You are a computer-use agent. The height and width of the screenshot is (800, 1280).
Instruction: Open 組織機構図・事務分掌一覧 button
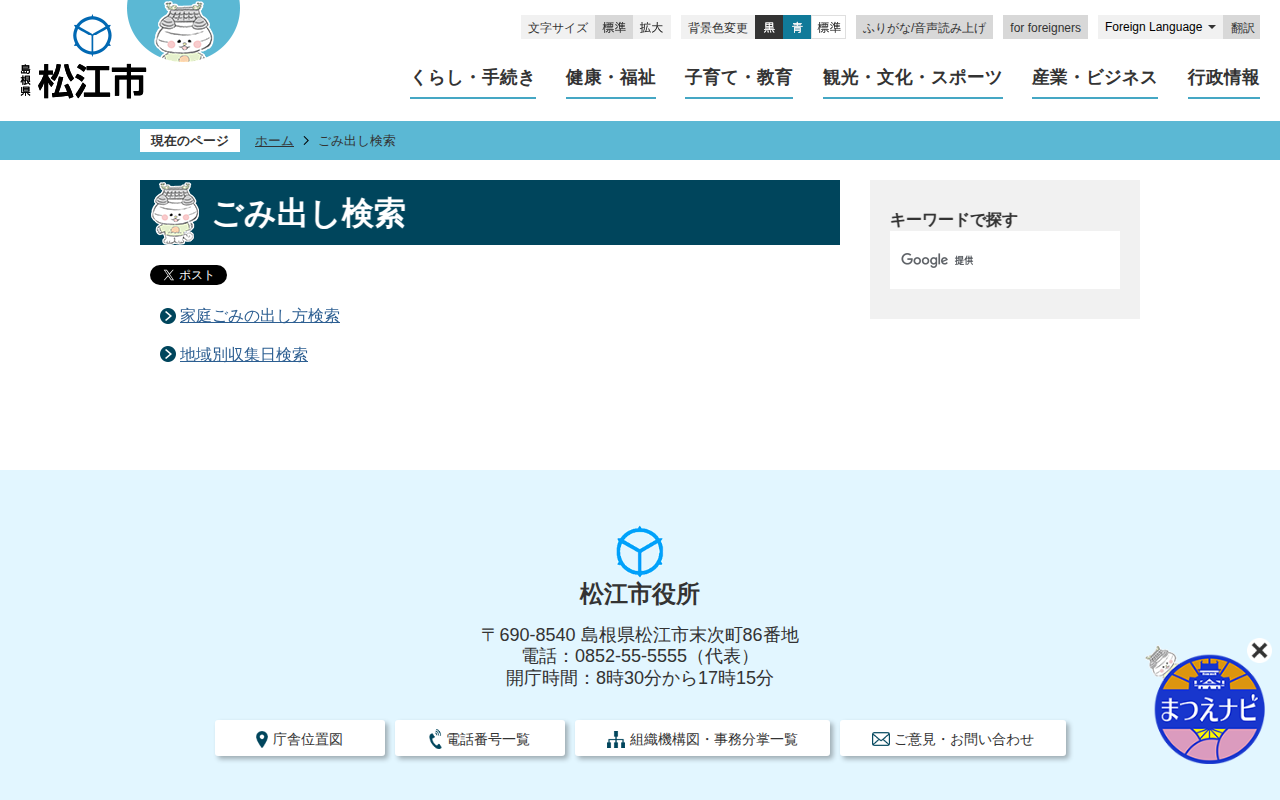point(702,739)
